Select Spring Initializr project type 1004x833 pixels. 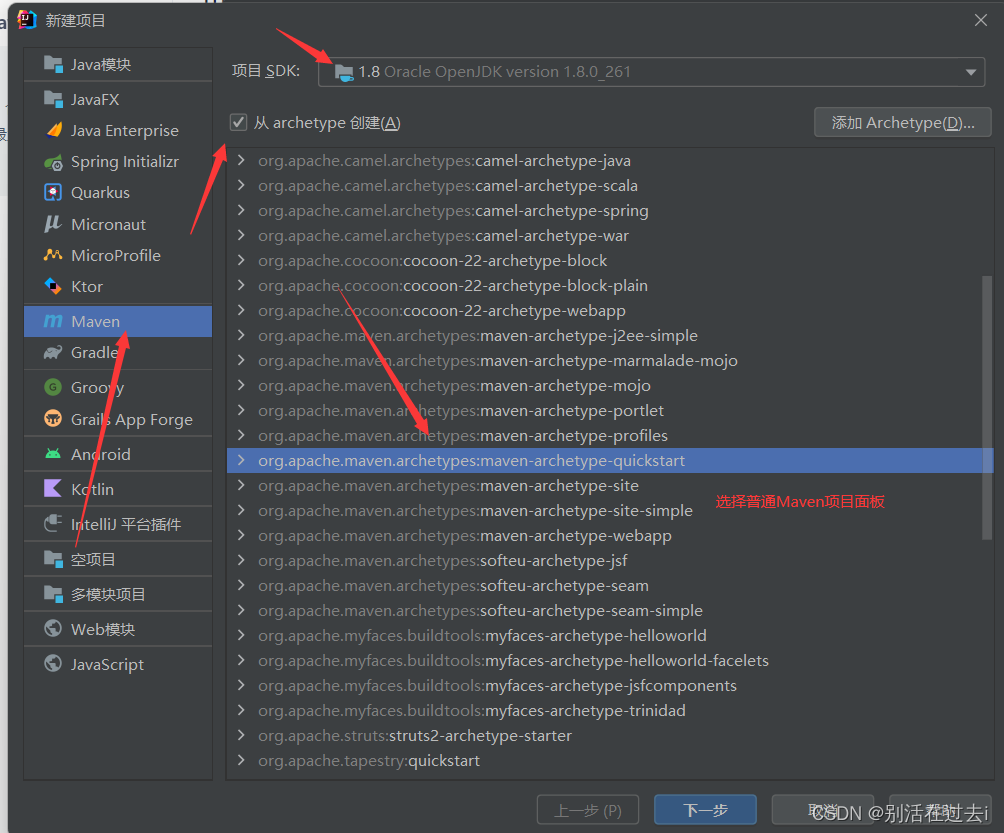(x=118, y=161)
